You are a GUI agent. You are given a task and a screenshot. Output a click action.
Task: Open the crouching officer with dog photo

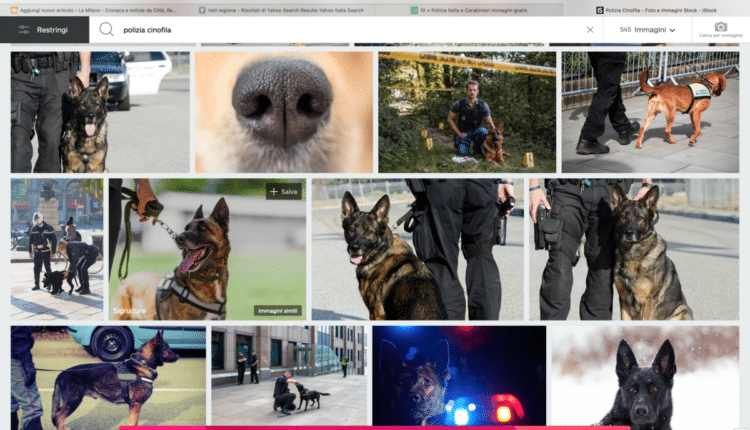click(x=467, y=112)
